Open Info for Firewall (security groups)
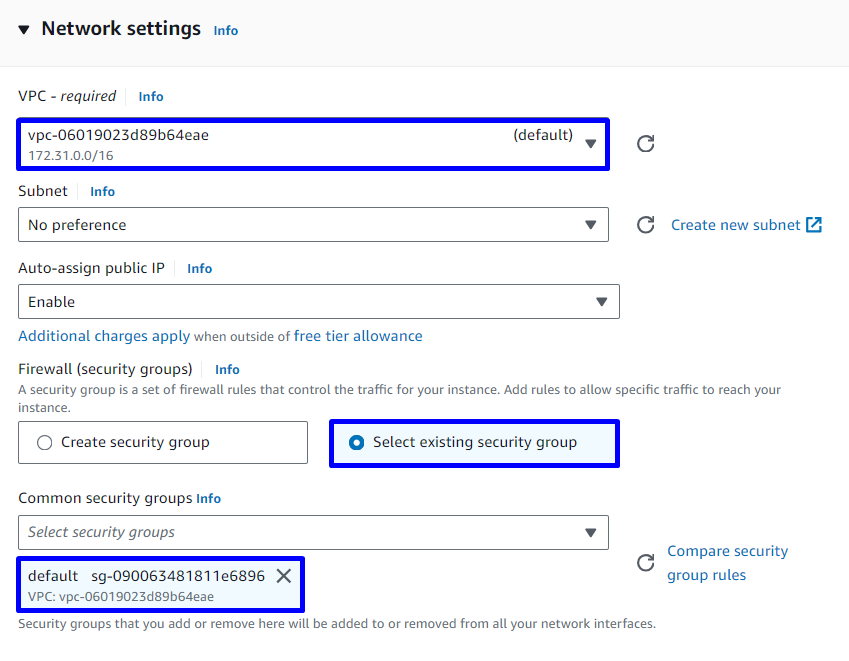 (227, 369)
